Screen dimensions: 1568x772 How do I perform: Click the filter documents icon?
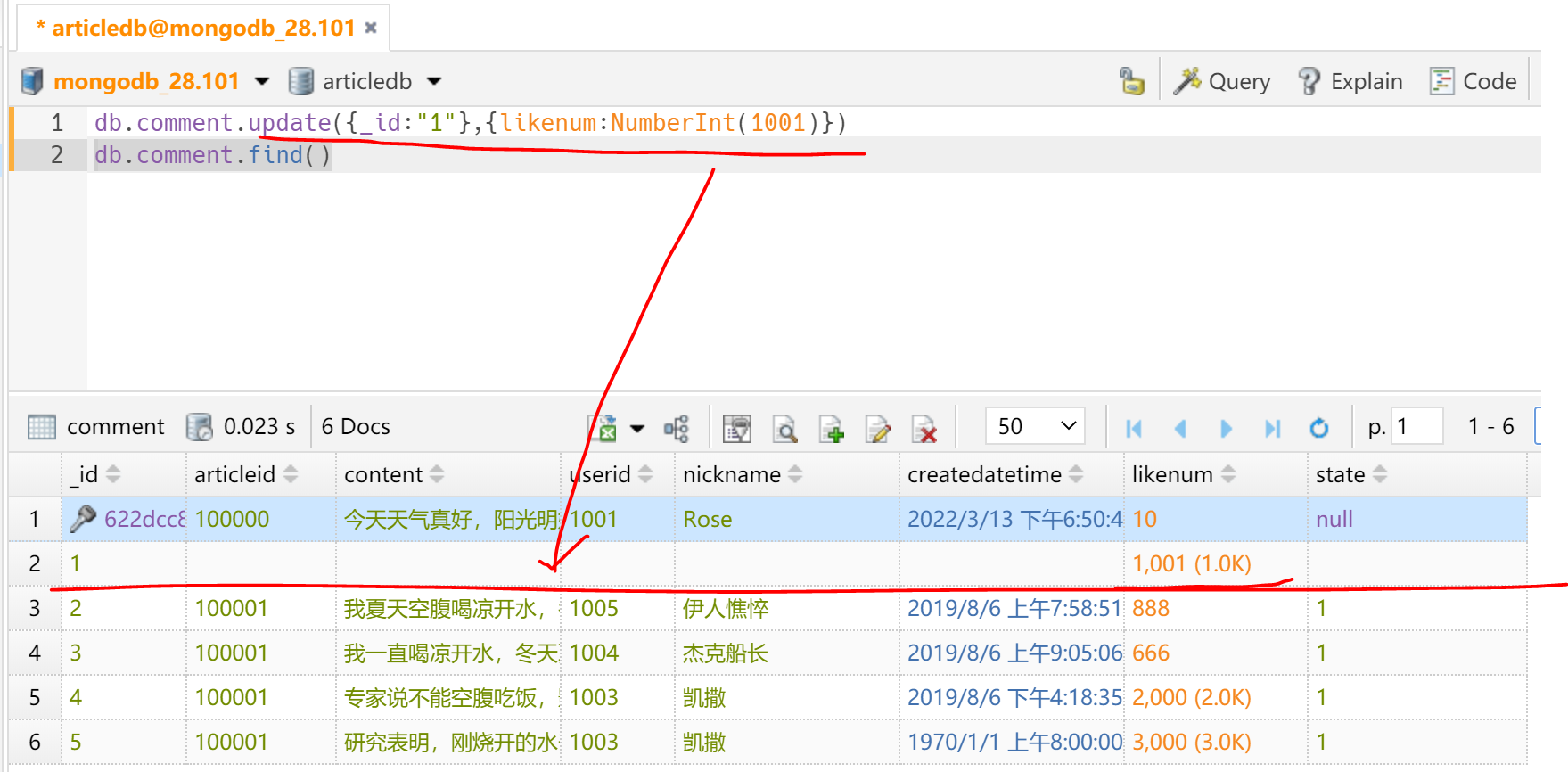pyautogui.click(x=736, y=428)
